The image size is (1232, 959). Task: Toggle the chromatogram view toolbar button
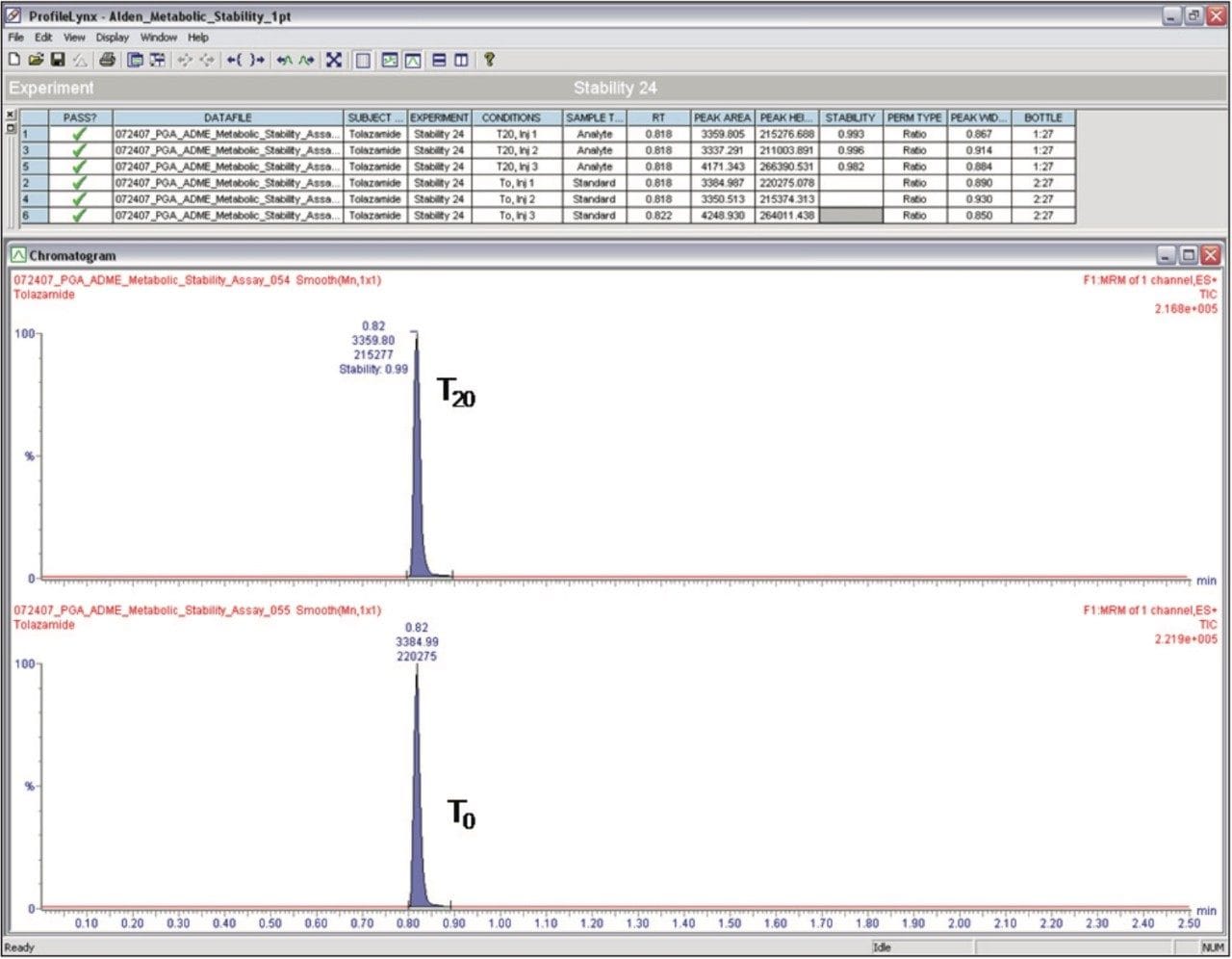[413, 60]
